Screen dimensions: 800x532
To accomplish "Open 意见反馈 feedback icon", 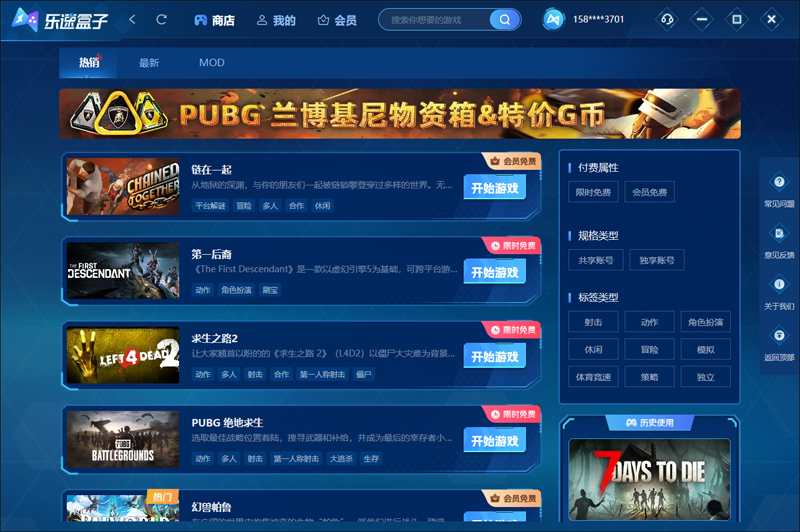I will [x=779, y=233].
